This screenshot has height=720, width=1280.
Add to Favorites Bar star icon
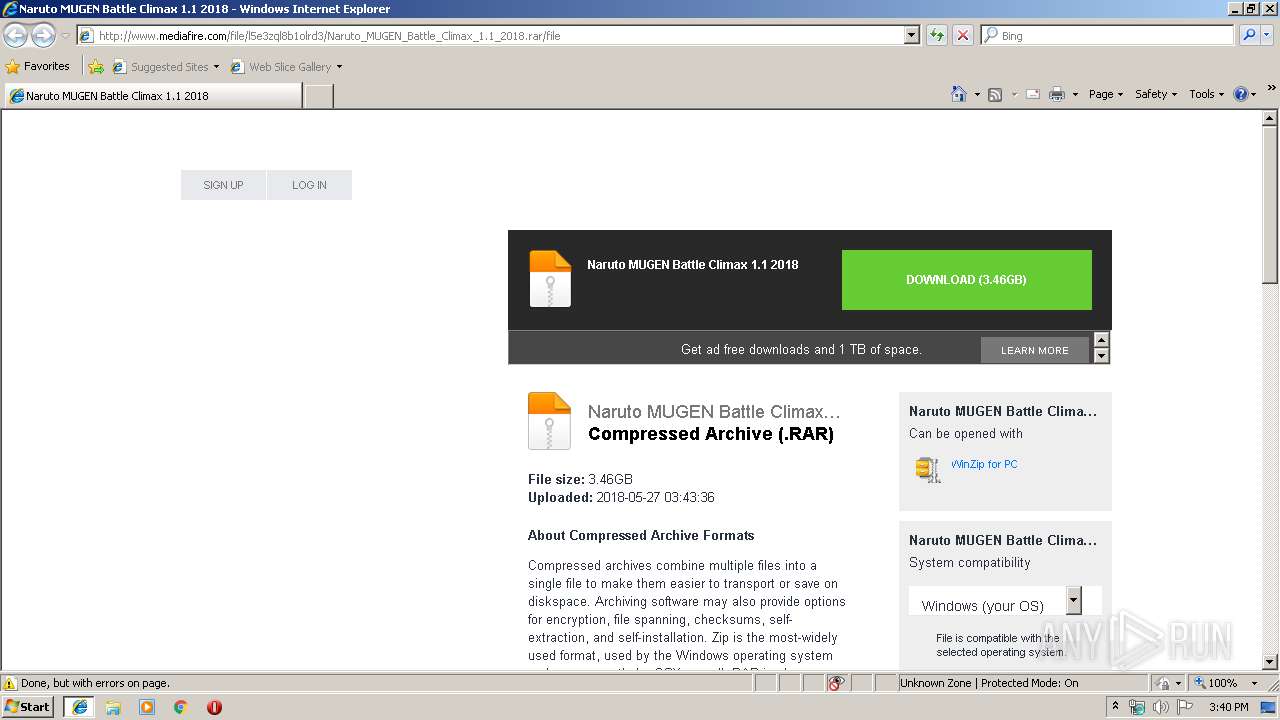click(x=96, y=67)
